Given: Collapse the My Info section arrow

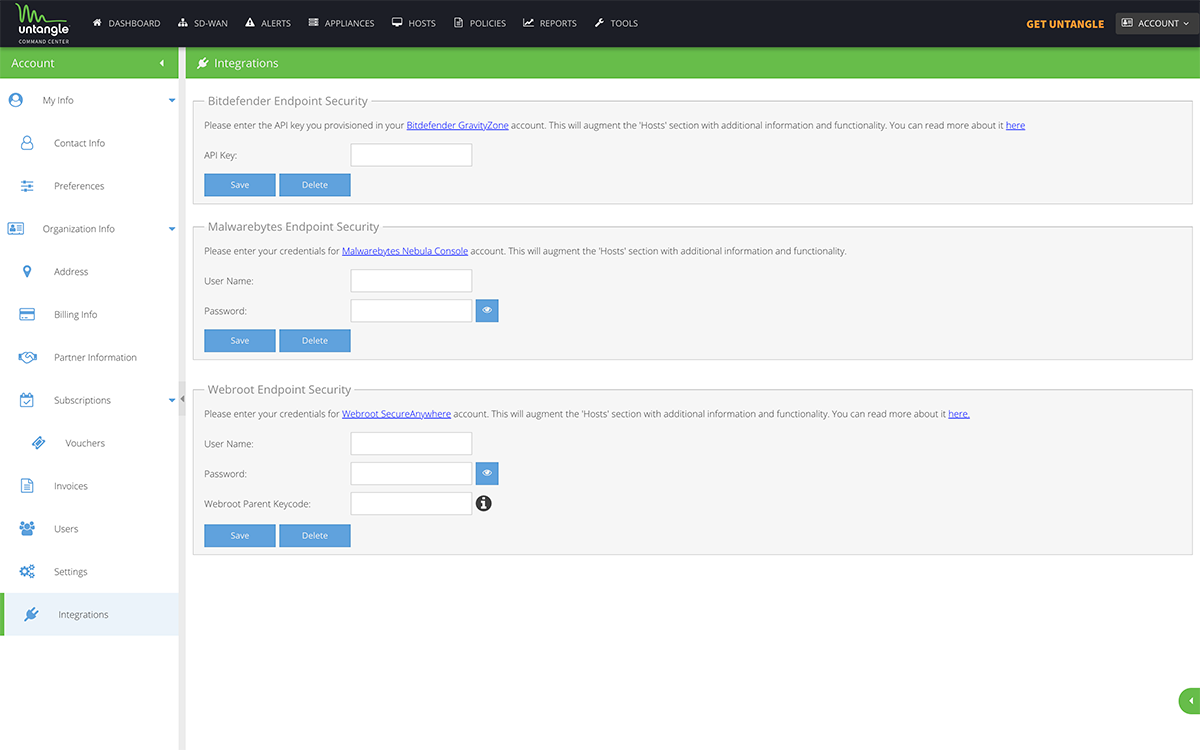Looking at the screenshot, I should point(172,101).
